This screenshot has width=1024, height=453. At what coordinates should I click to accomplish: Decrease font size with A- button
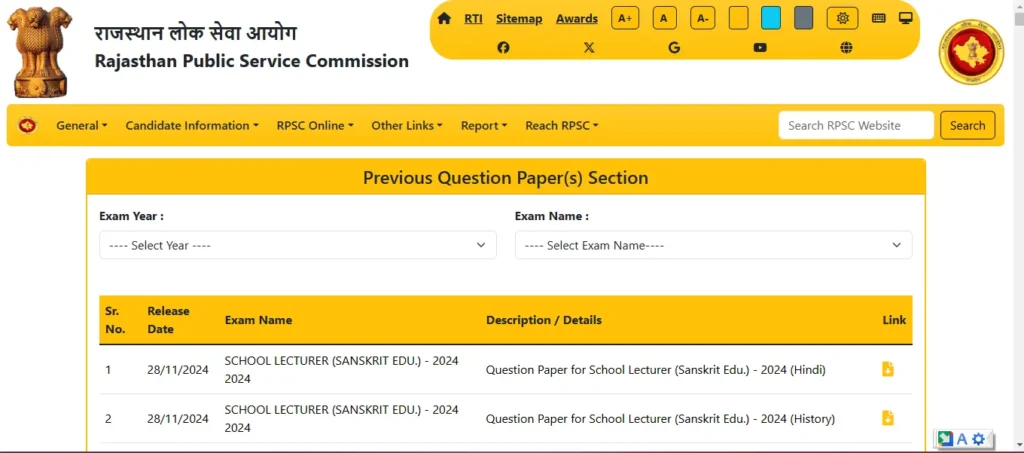point(703,18)
